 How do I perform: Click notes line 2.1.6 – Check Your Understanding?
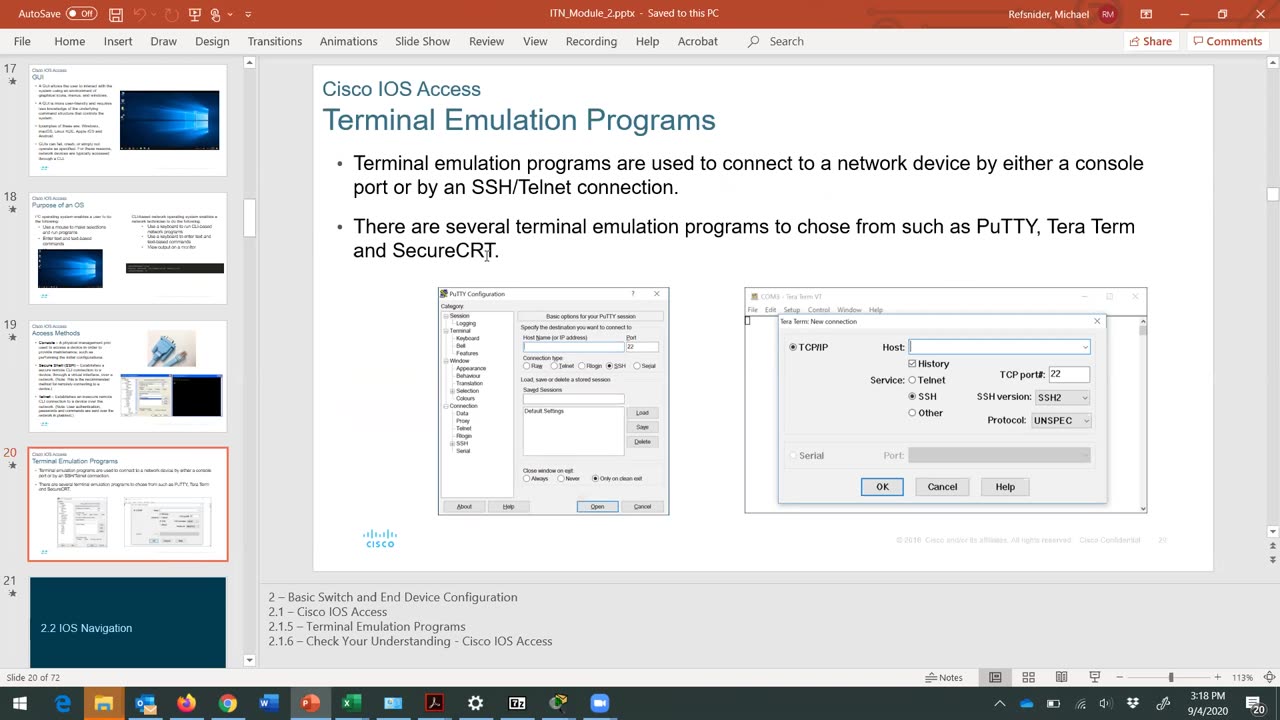[x=410, y=641]
